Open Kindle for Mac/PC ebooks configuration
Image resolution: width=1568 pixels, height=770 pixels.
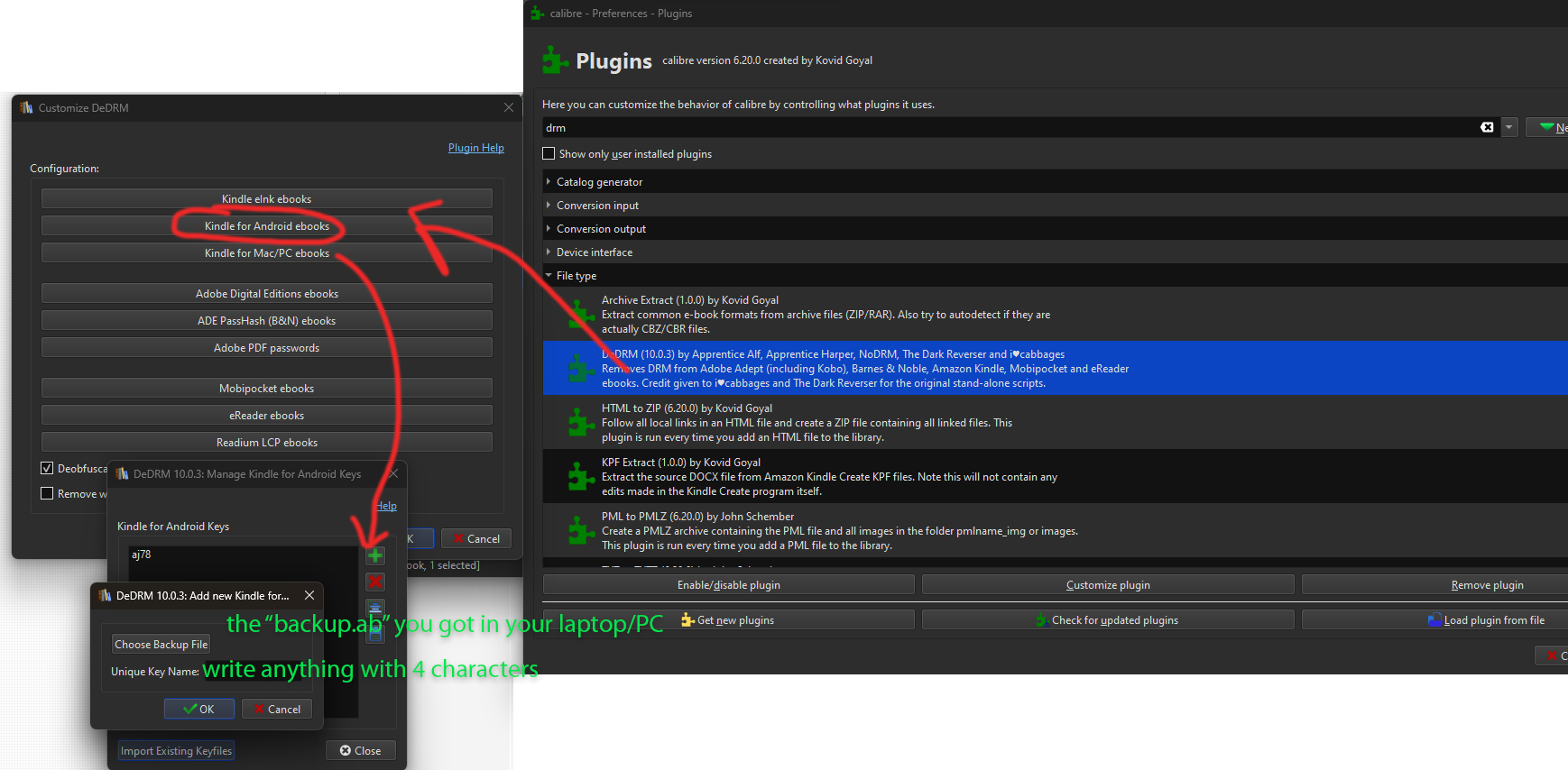(267, 253)
